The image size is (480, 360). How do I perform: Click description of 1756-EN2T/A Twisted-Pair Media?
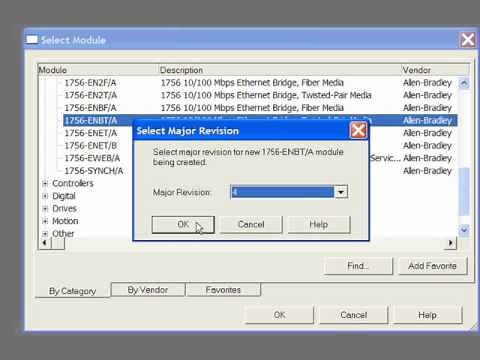pos(266,95)
